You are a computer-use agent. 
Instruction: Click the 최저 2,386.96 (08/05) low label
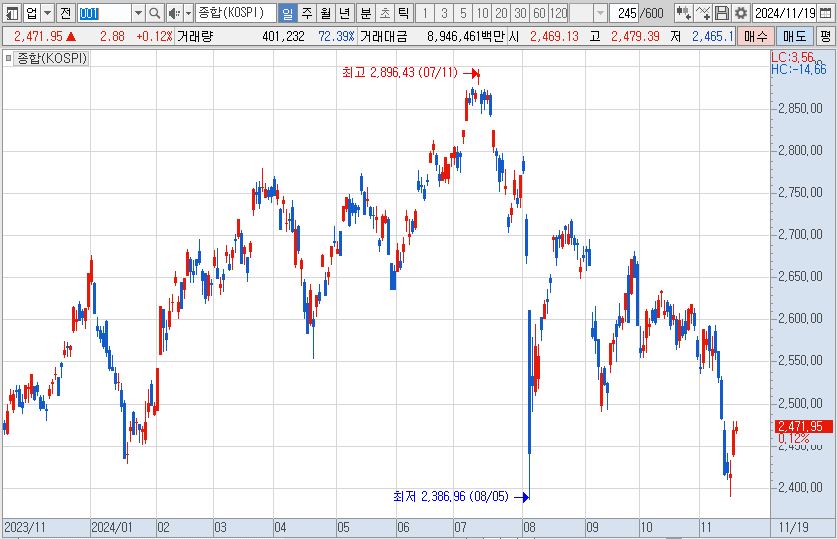(x=451, y=497)
